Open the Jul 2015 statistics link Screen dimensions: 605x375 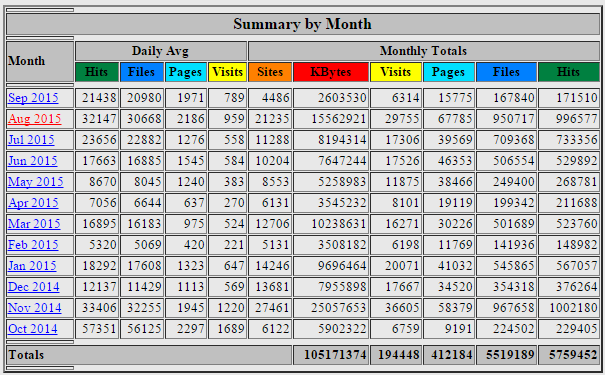[31, 140]
